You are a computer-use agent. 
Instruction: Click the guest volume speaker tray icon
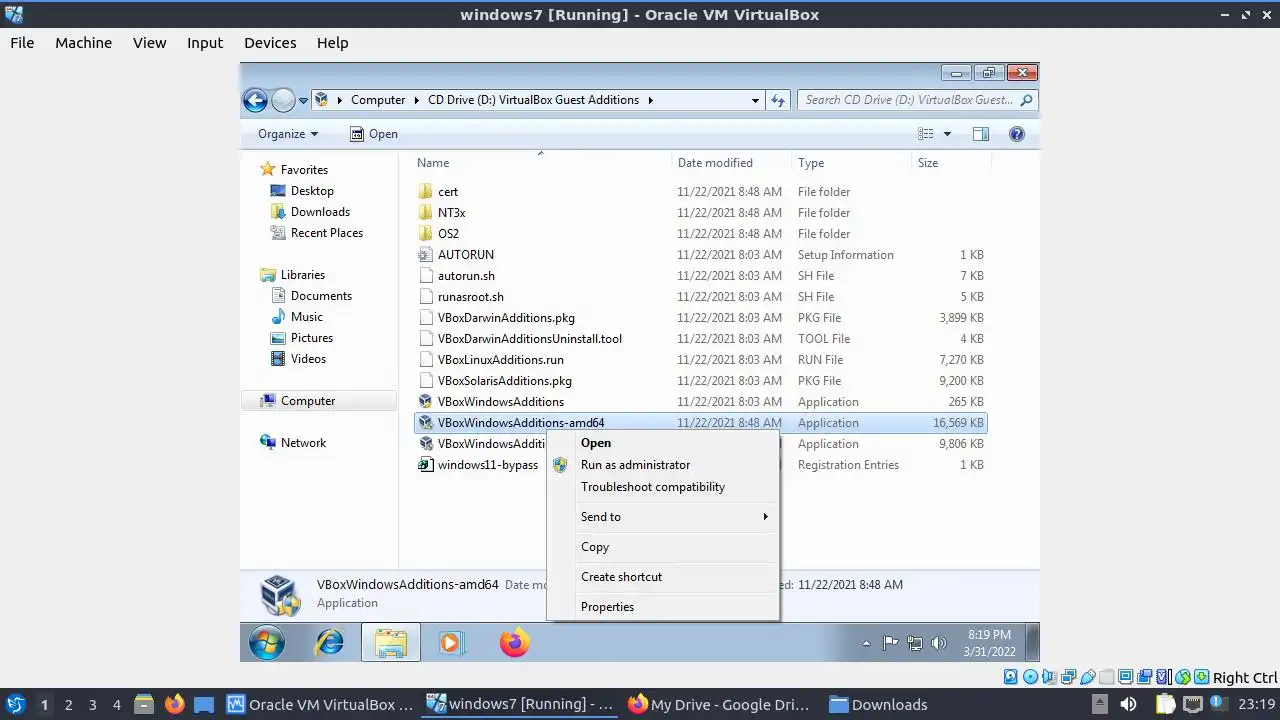(x=938, y=643)
